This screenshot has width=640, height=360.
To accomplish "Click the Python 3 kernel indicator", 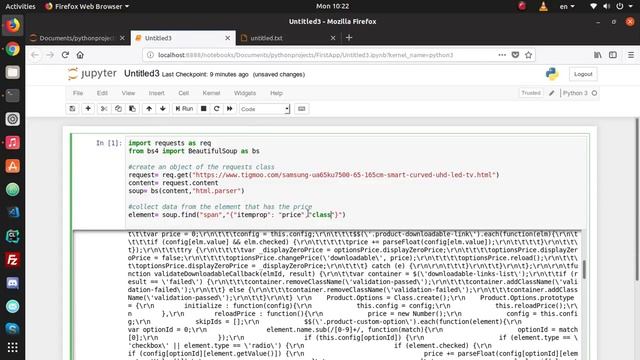I will coord(580,93).
